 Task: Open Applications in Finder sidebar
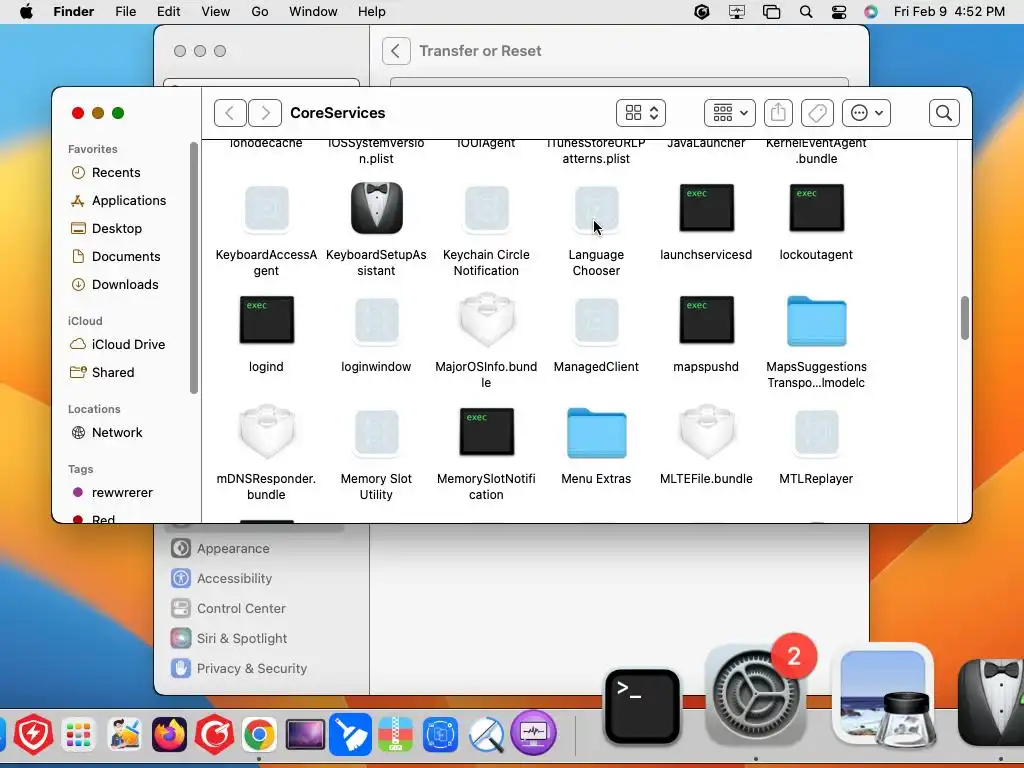(x=118, y=200)
